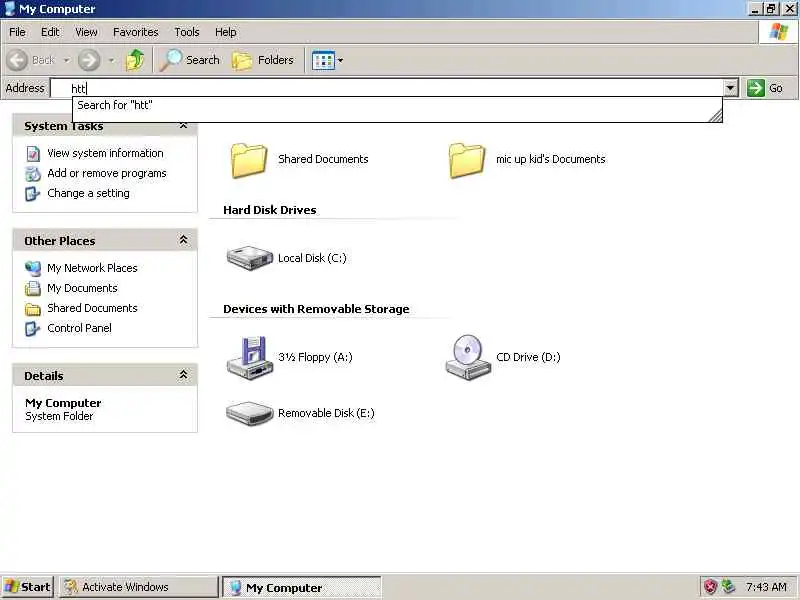Open the Views dropdown arrow

pos(340,61)
